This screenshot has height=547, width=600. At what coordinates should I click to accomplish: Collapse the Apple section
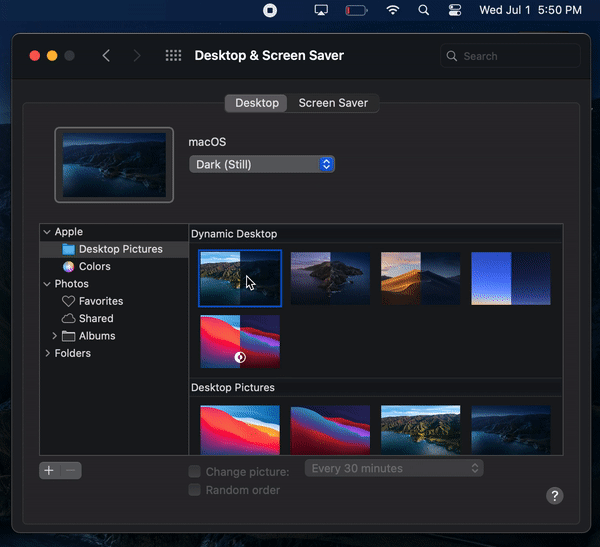tap(47, 232)
